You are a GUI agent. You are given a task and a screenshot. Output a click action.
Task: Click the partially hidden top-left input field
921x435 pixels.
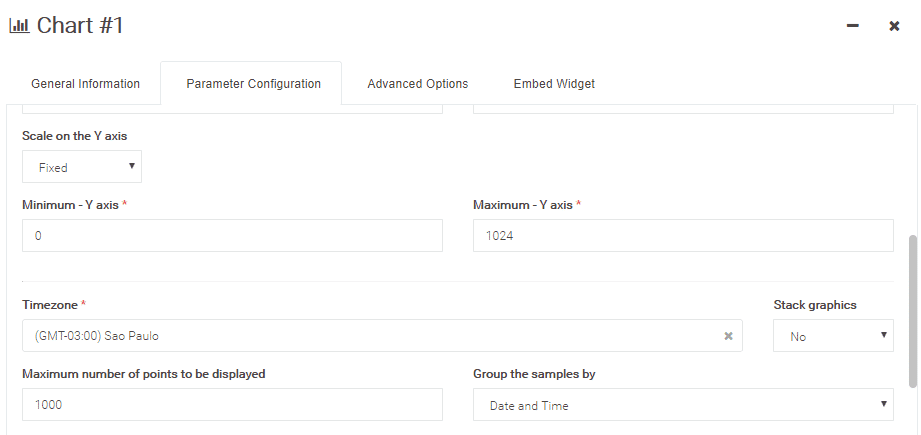click(232, 108)
